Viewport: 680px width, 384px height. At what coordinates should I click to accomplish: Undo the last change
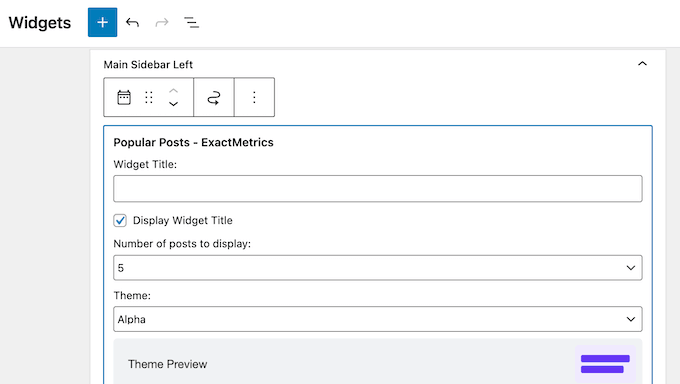(132, 22)
